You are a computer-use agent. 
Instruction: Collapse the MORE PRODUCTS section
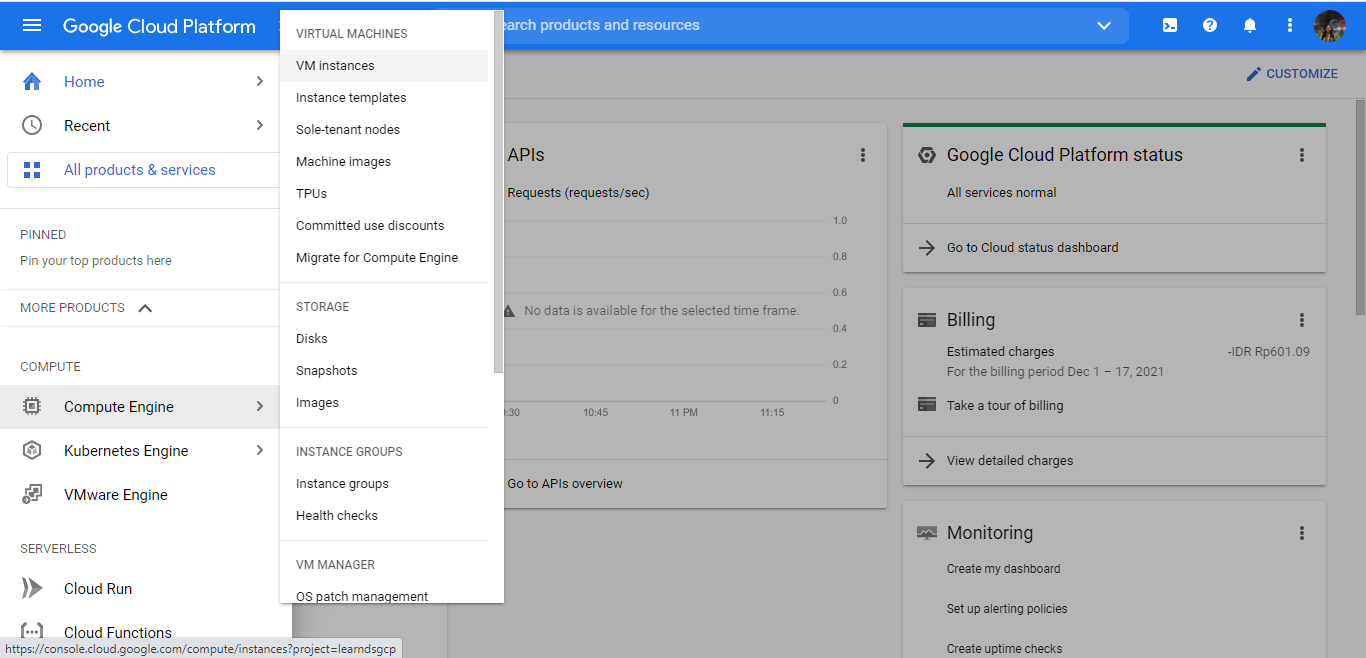coord(145,308)
